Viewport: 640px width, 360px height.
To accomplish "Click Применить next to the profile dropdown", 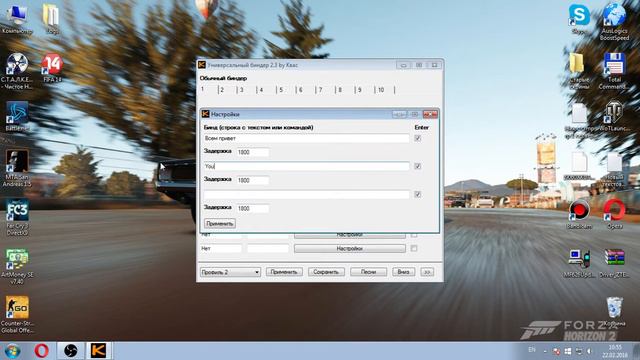I will click(284, 272).
